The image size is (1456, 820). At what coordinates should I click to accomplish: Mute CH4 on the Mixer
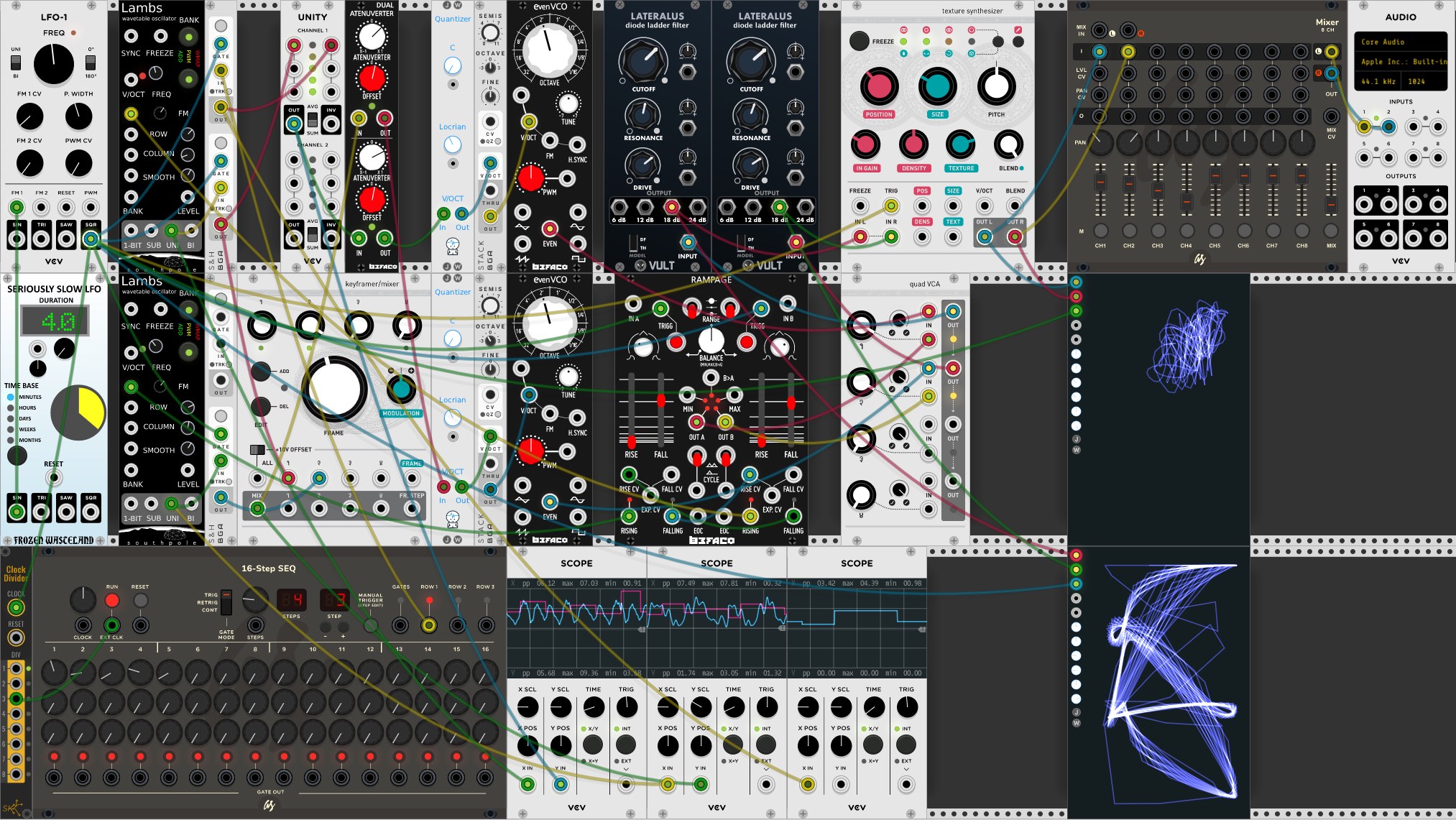1187,231
